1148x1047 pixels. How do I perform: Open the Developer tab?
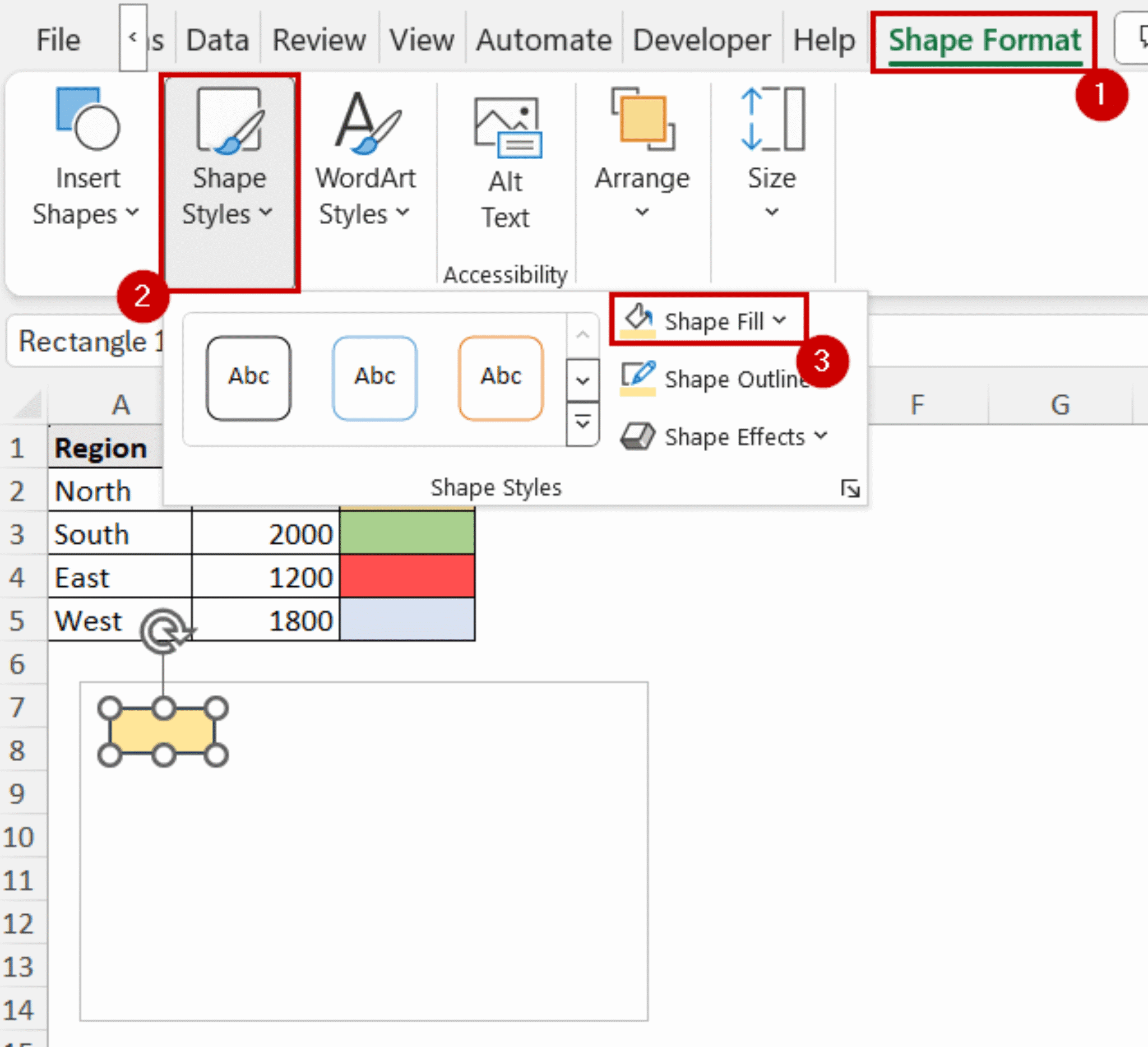(x=702, y=39)
